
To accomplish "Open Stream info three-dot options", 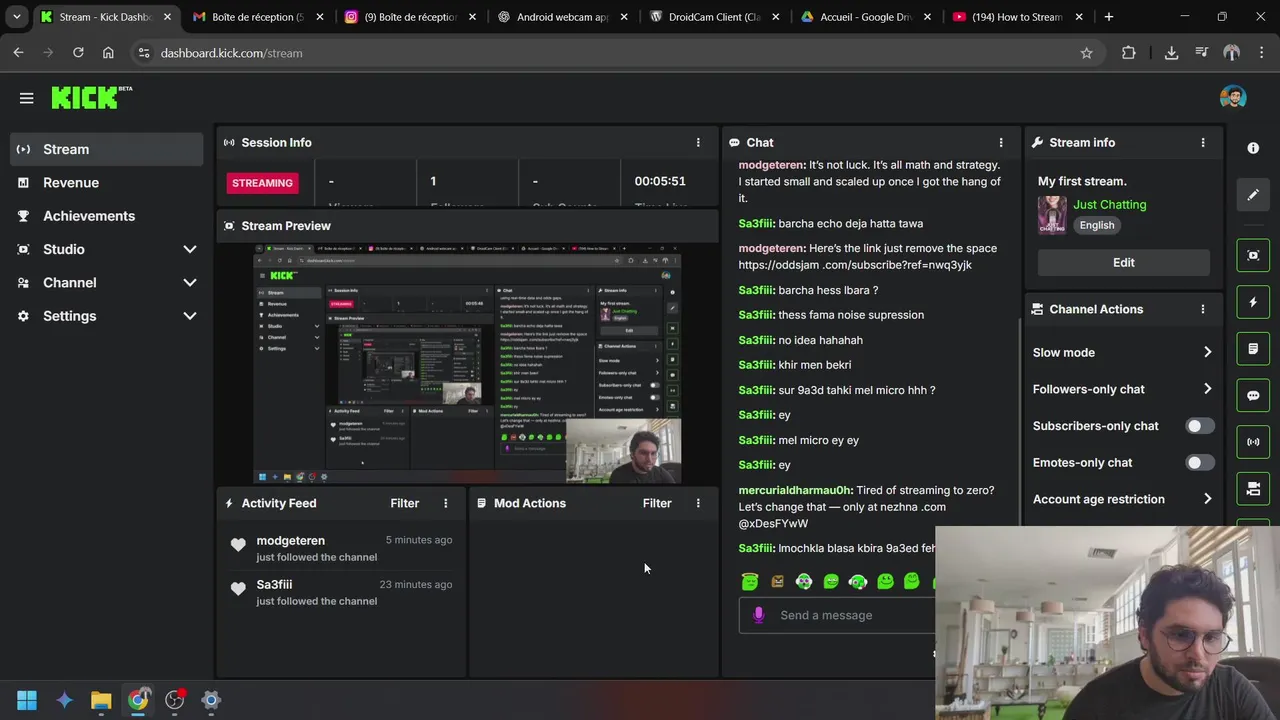I will coord(1202,143).
